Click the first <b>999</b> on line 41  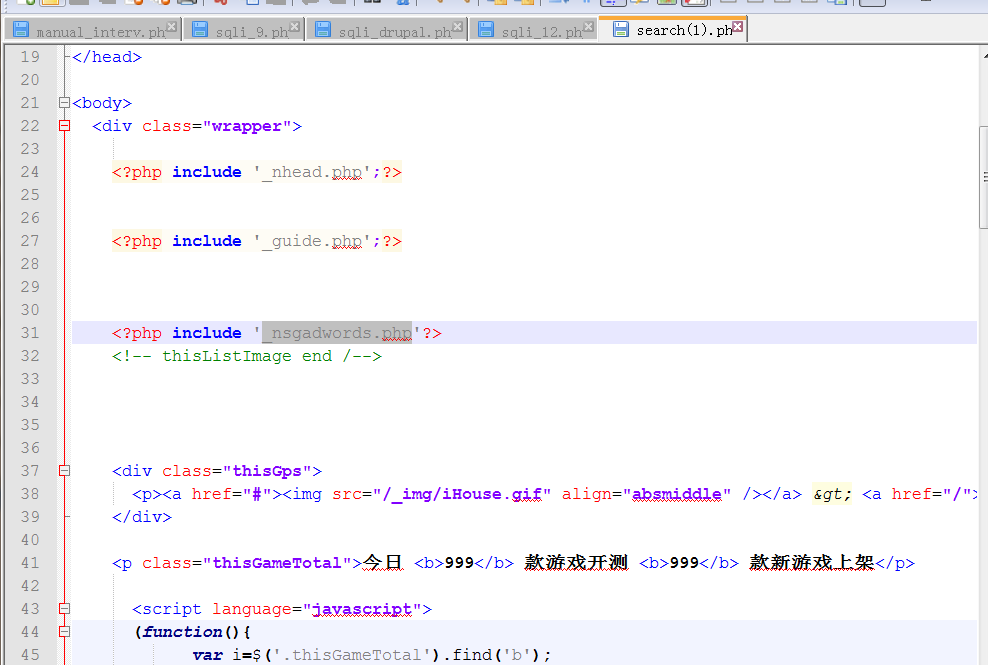click(464, 563)
